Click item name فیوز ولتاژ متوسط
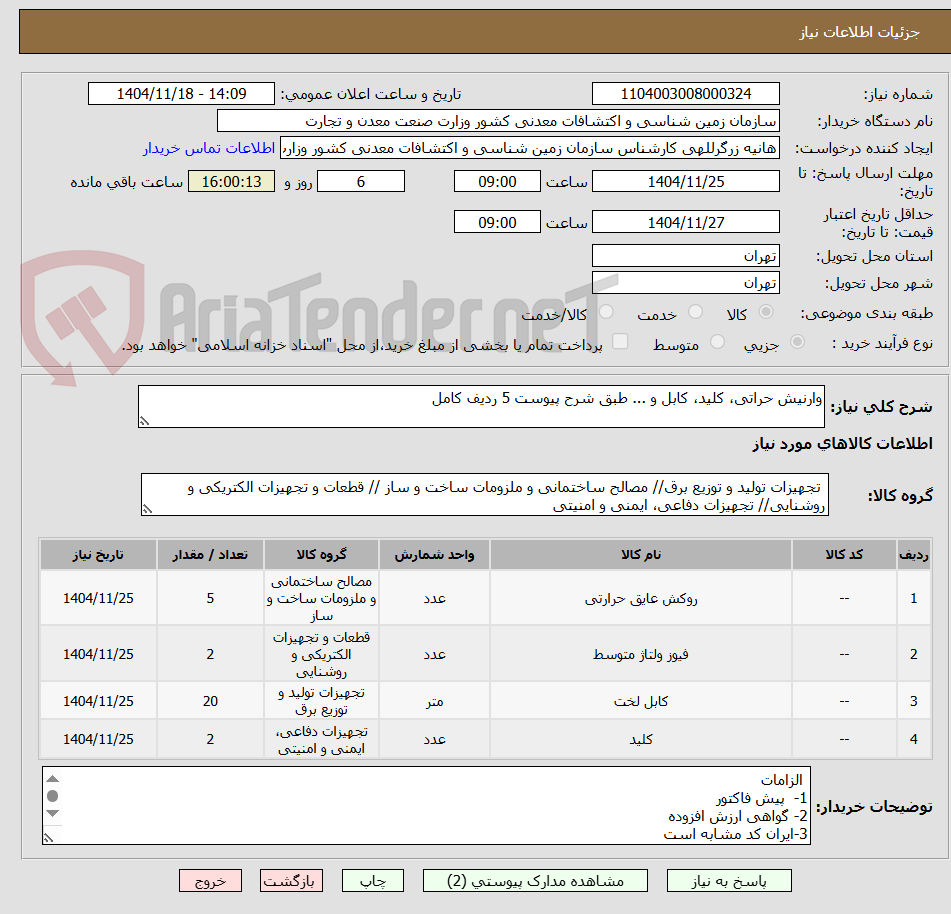The image size is (951, 914). coord(640,654)
